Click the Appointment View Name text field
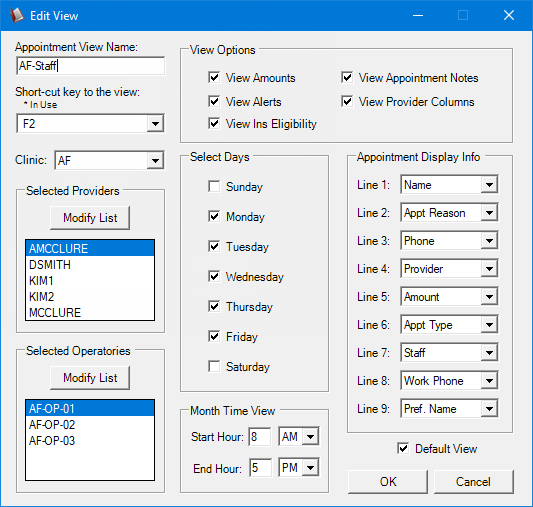The height and width of the screenshot is (507, 533). click(90, 66)
